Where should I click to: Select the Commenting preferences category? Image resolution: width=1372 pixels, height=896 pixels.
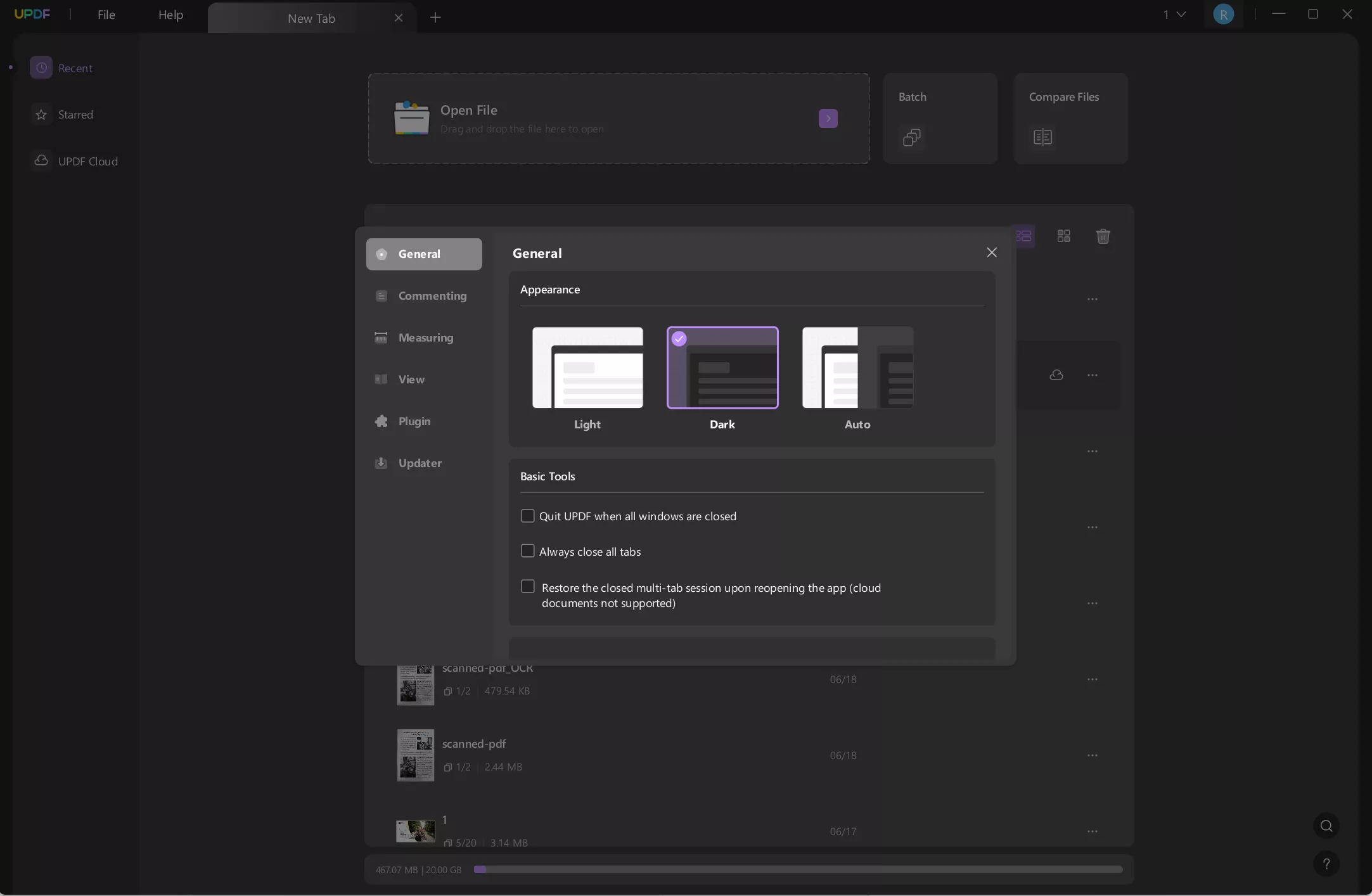[424, 296]
